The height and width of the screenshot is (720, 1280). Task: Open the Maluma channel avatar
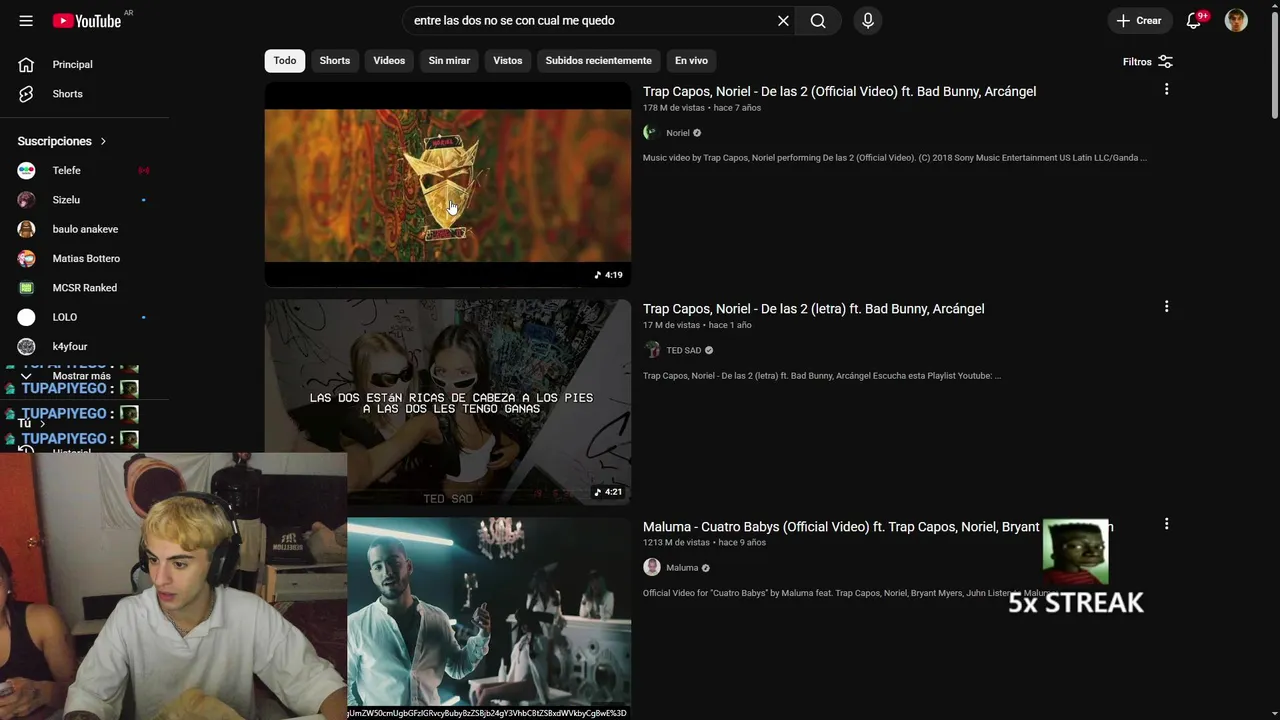[652, 567]
